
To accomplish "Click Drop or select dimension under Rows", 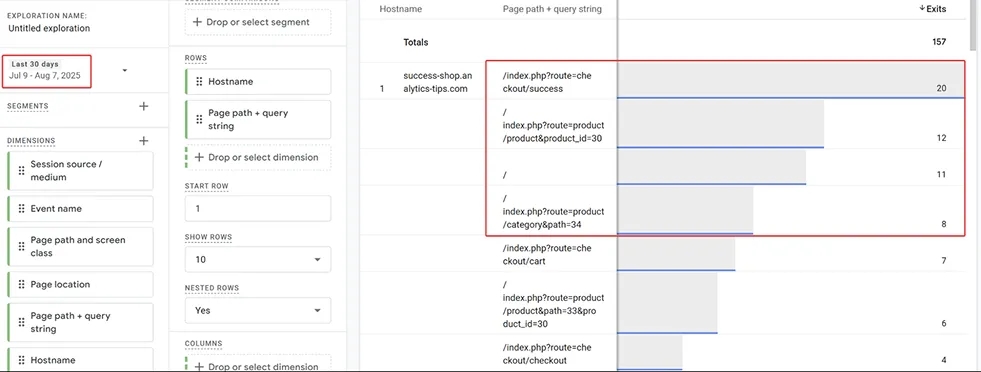I will 258,158.
